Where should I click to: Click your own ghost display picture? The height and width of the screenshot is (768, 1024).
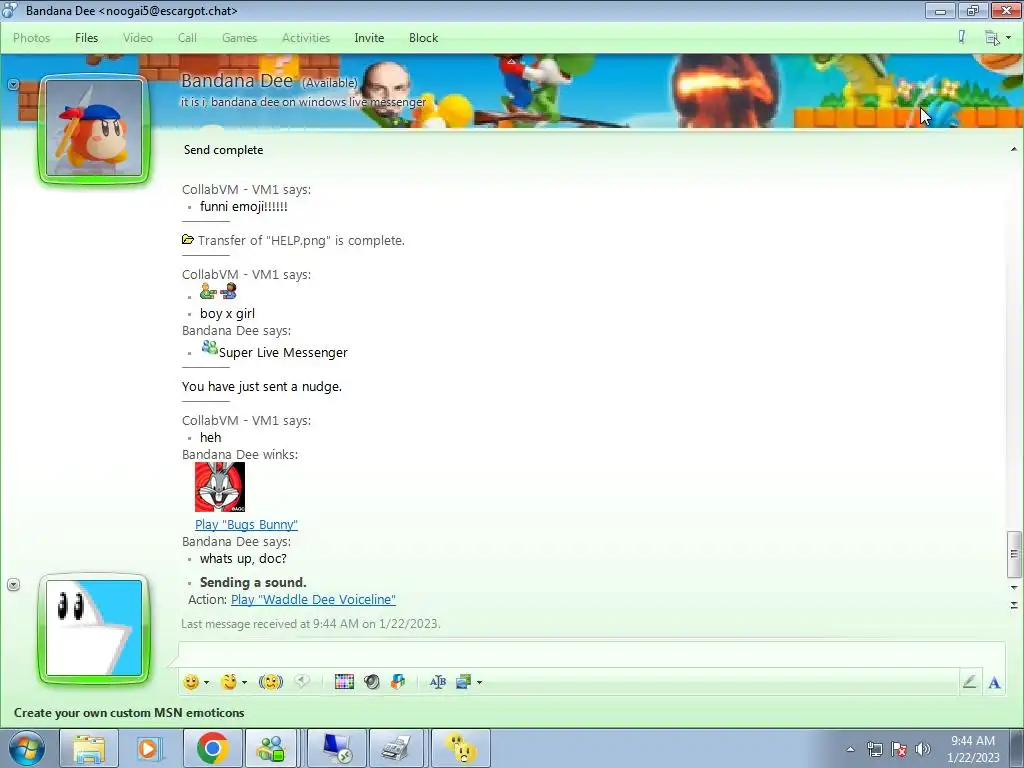[94, 628]
